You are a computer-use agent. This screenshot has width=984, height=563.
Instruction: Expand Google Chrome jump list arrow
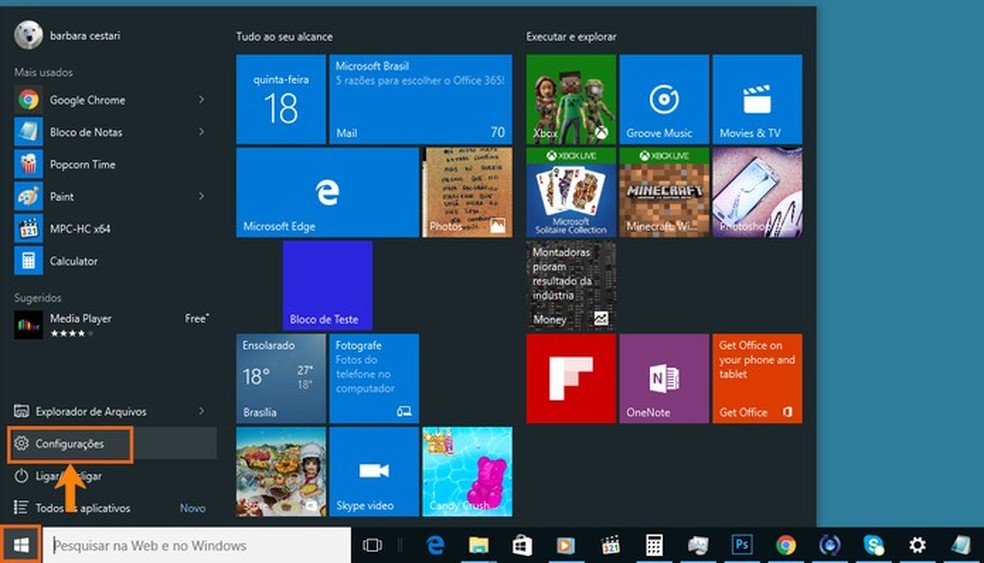[201, 100]
